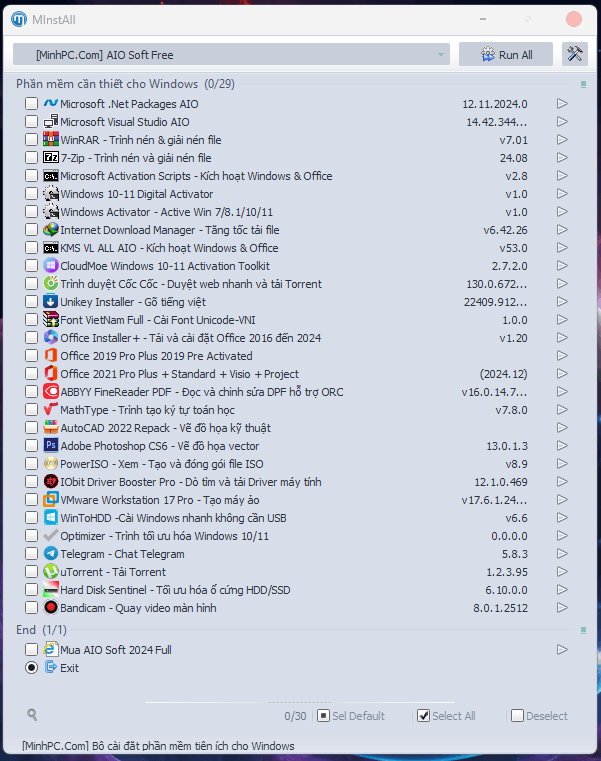Click the Internet Download Manager icon
Viewport: 601px width, 761px height.
coord(51,230)
